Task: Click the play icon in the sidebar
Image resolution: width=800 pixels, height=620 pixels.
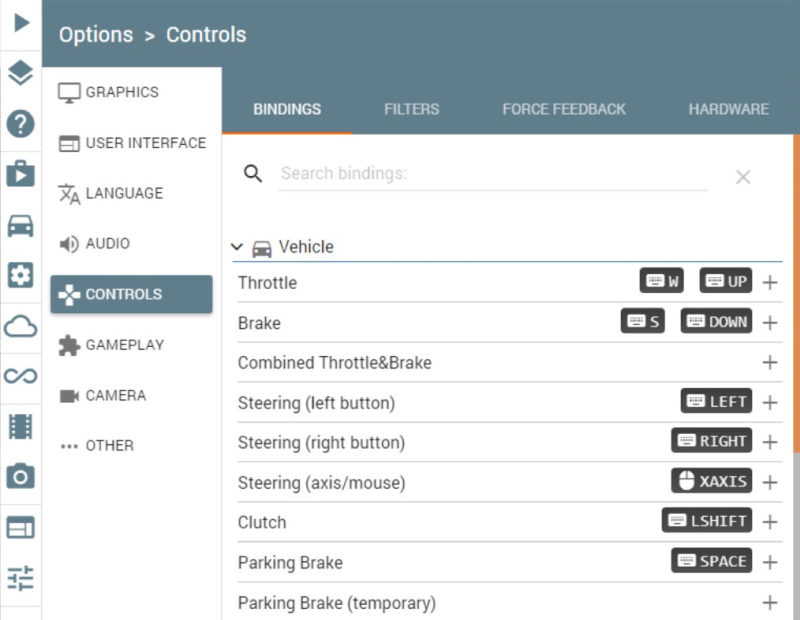Action: [x=20, y=21]
